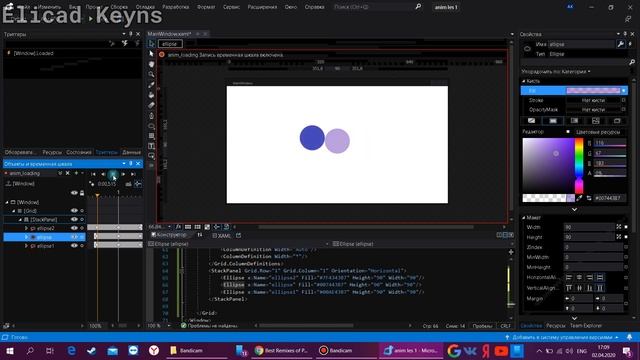Open Сборка menu
This screenshot has height=360, width=640.
120,7
